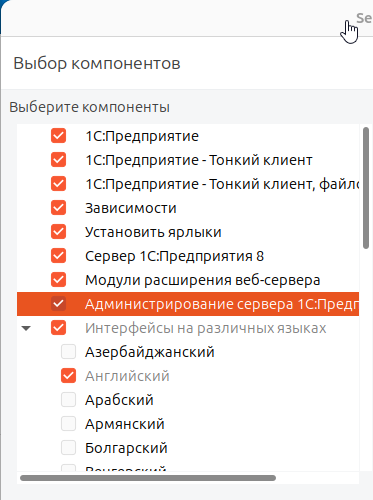This screenshot has height=500, width=373.
Task: Select 1С:Предприятие - Тонкий клиент, файловый row
Action: (x=188, y=184)
